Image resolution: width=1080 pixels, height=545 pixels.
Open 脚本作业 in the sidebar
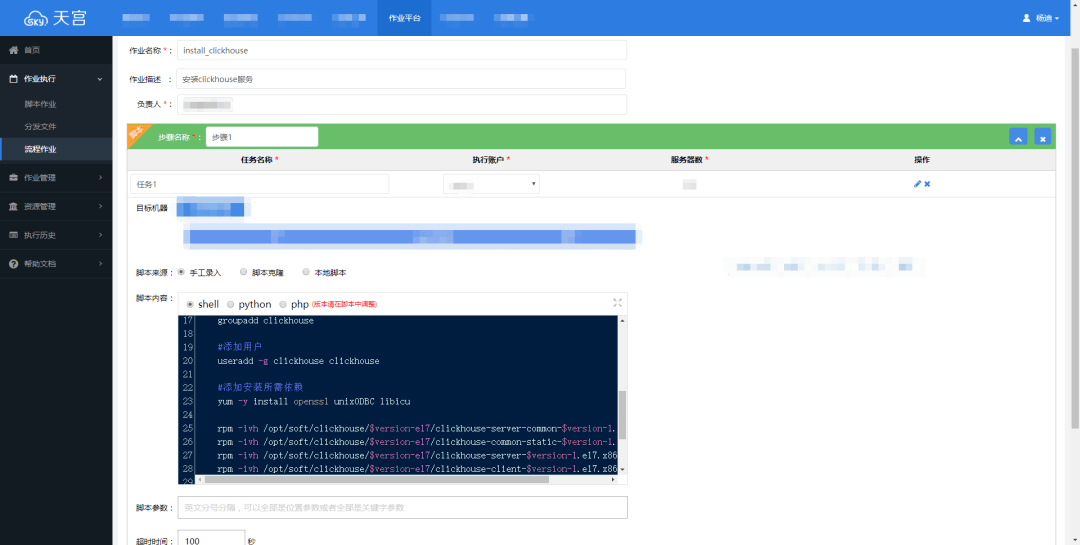point(40,104)
